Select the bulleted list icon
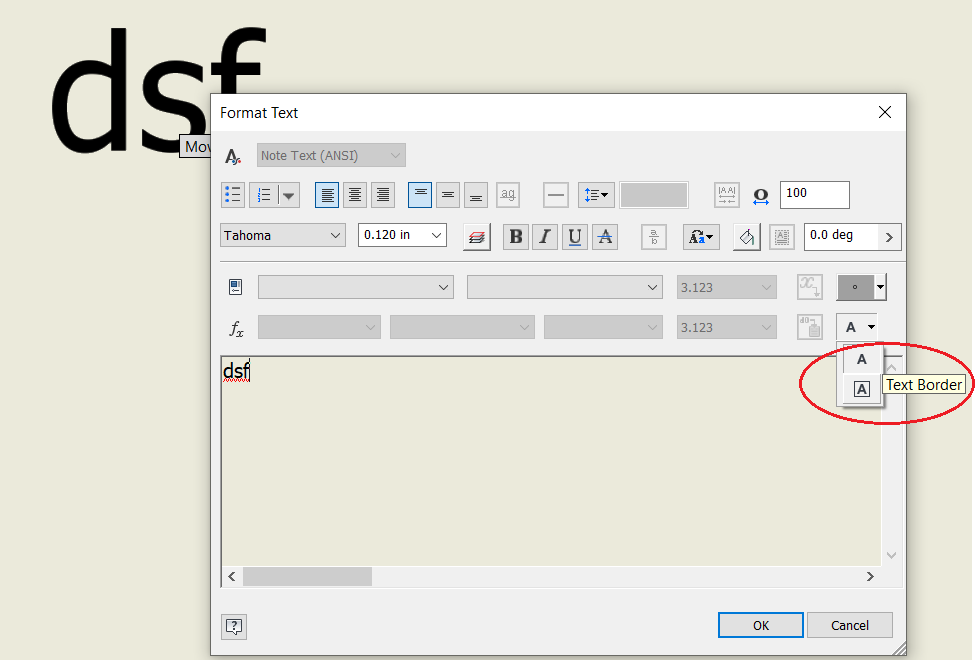This screenshot has height=662, width=975. point(233,194)
